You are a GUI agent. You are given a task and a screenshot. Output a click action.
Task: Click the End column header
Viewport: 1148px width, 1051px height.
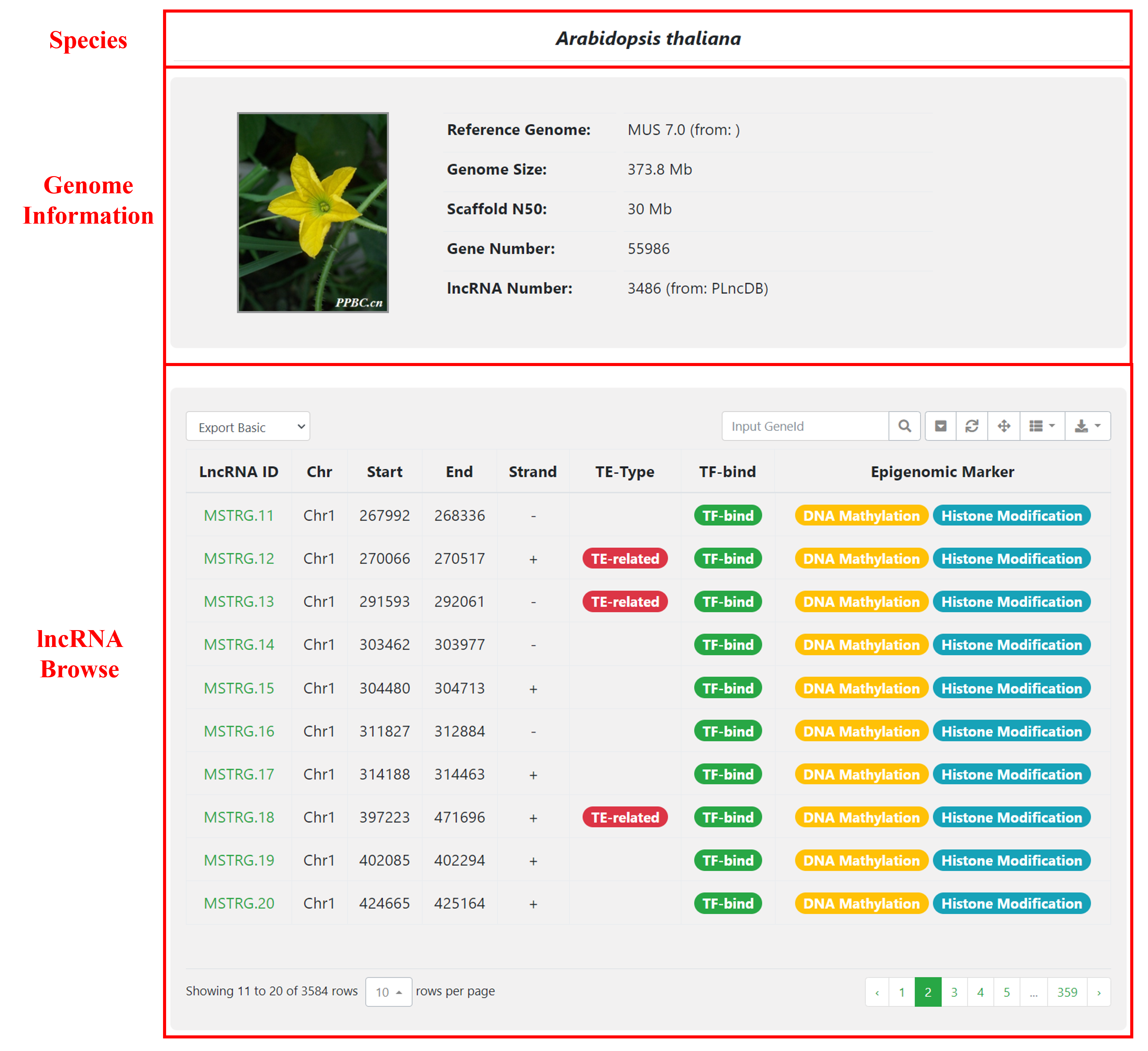[460, 472]
